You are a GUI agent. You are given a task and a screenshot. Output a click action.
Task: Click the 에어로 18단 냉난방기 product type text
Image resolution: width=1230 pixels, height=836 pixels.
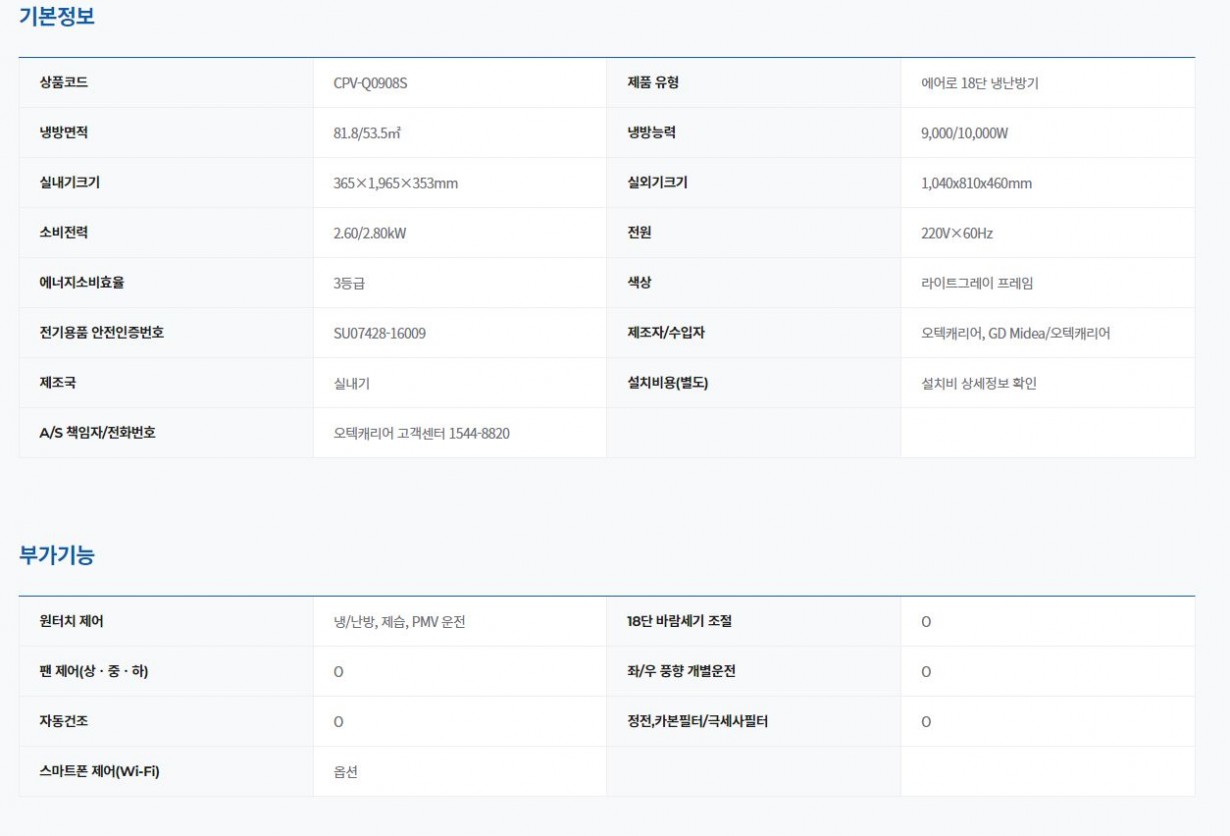979,83
